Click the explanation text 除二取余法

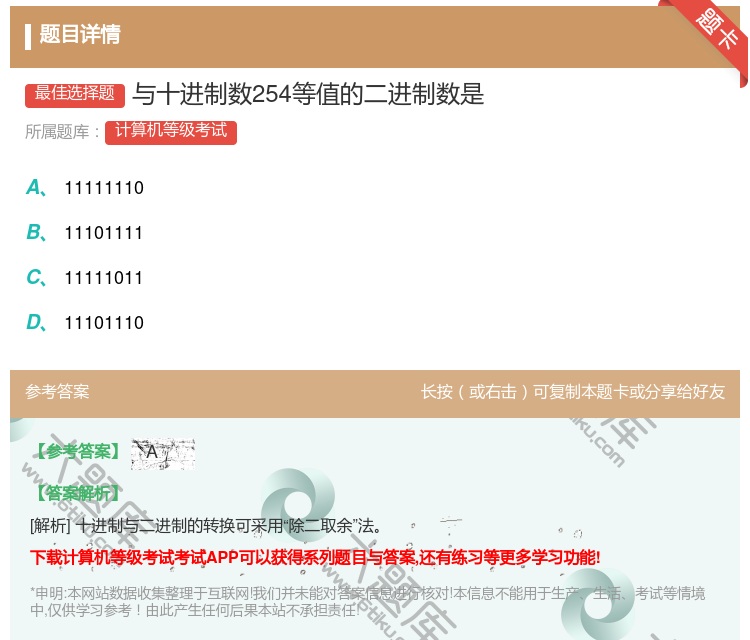click(206, 526)
